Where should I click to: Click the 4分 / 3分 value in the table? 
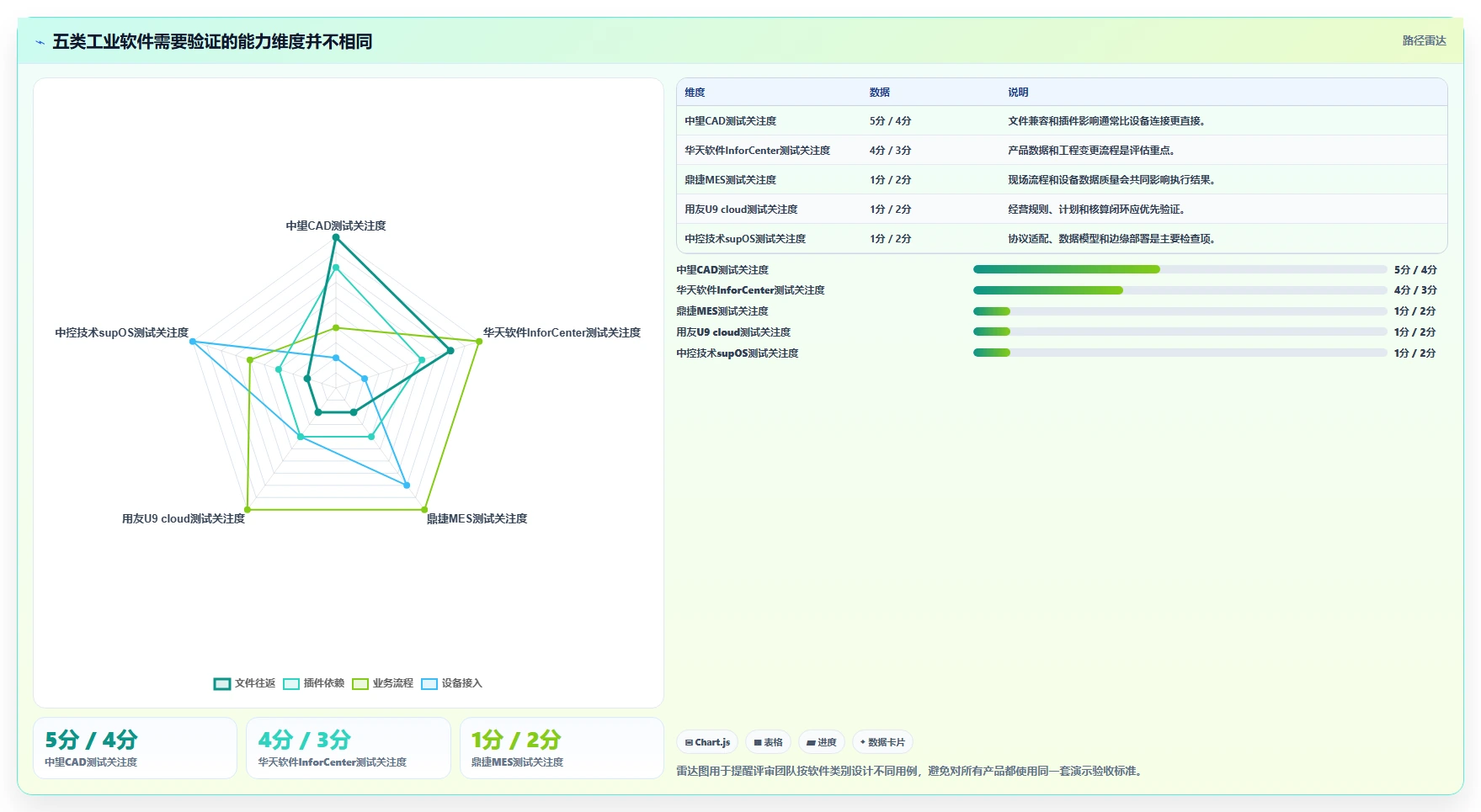coord(891,151)
